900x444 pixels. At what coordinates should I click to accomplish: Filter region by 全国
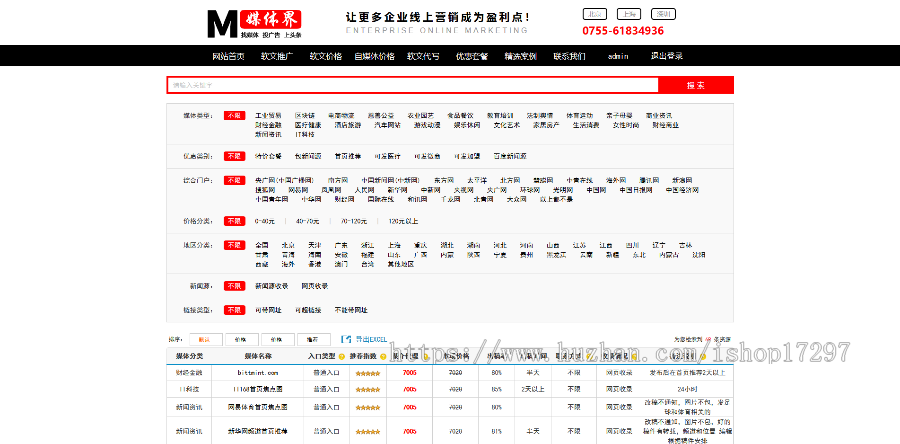pos(261,244)
